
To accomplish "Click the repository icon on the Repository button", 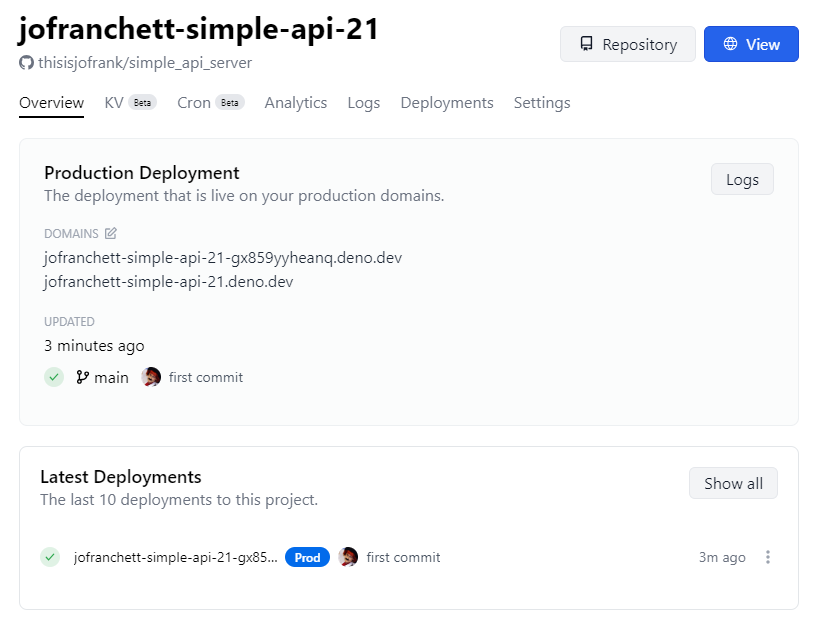I will (585, 44).
